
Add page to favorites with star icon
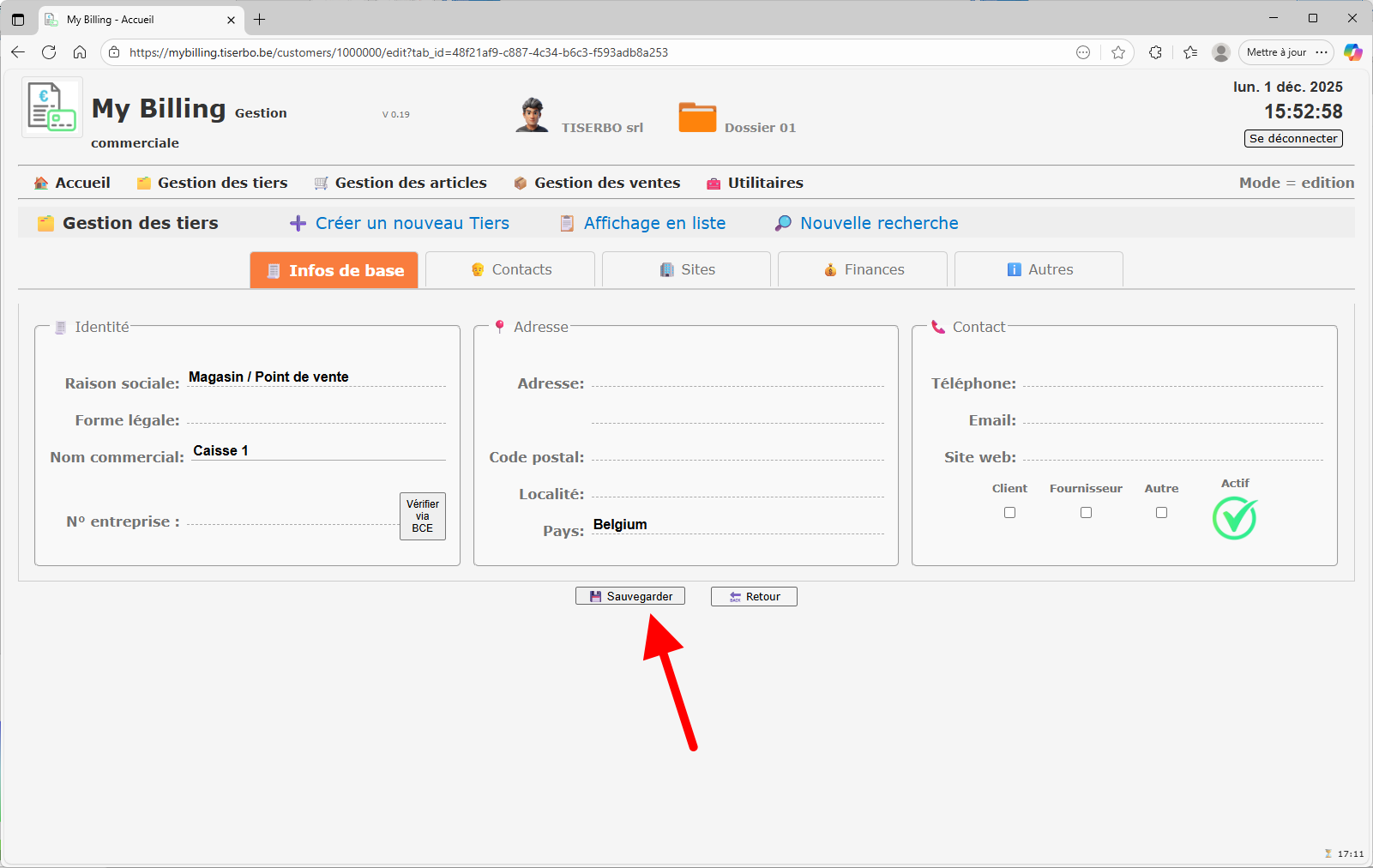click(x=1117, y=52)
